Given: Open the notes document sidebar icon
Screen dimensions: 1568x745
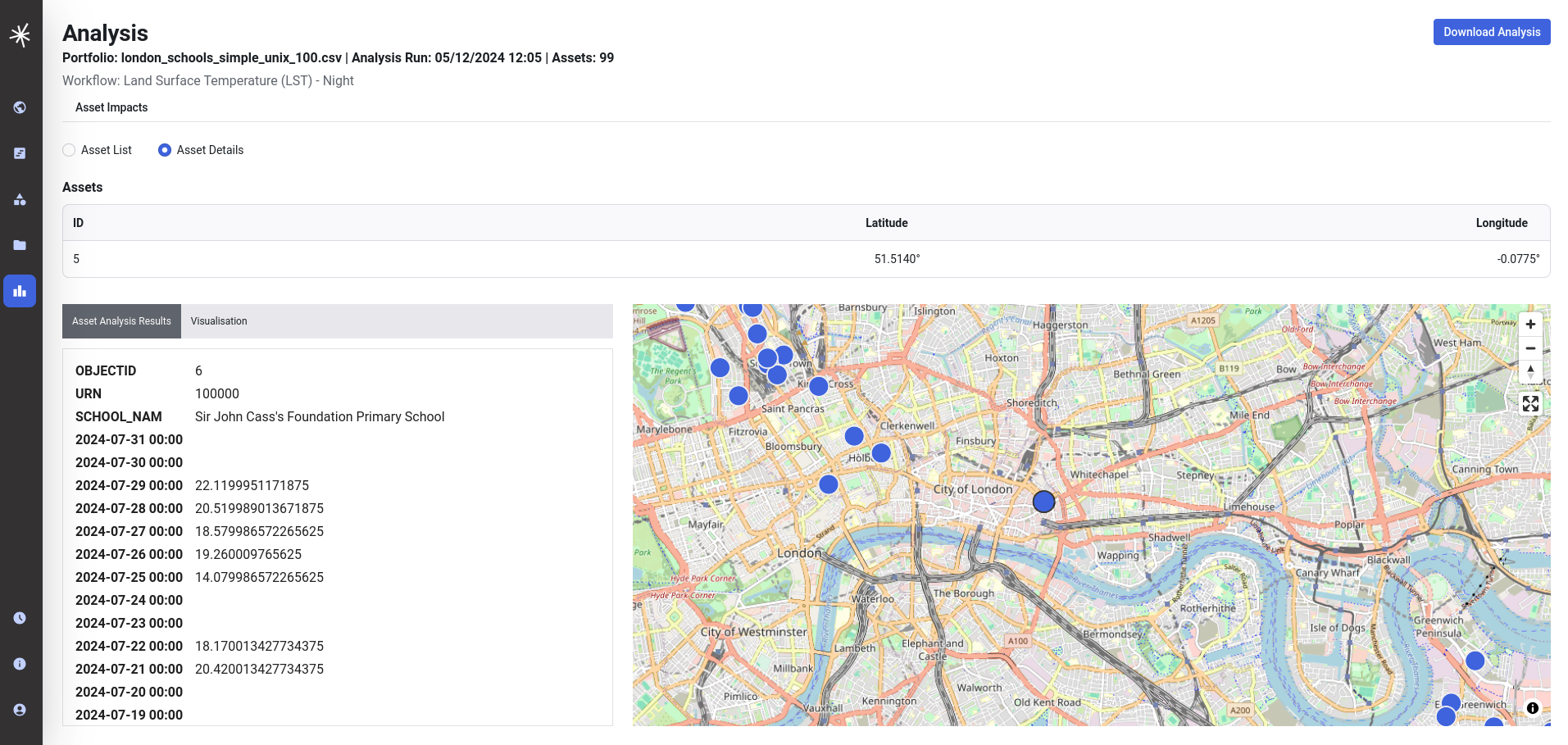Looking at the screenshot, I should point(20,153).
